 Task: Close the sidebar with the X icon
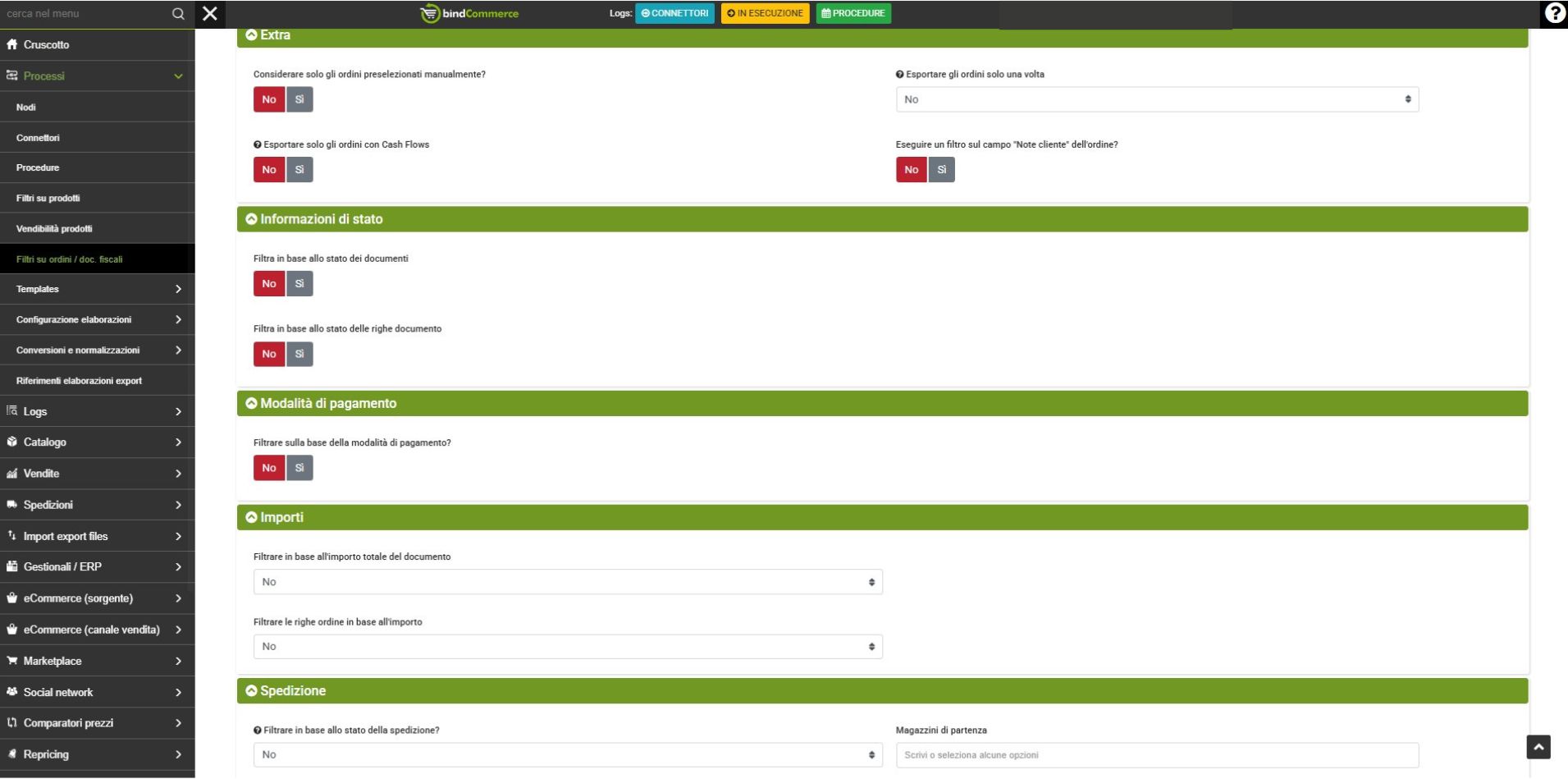click(210, 14)
